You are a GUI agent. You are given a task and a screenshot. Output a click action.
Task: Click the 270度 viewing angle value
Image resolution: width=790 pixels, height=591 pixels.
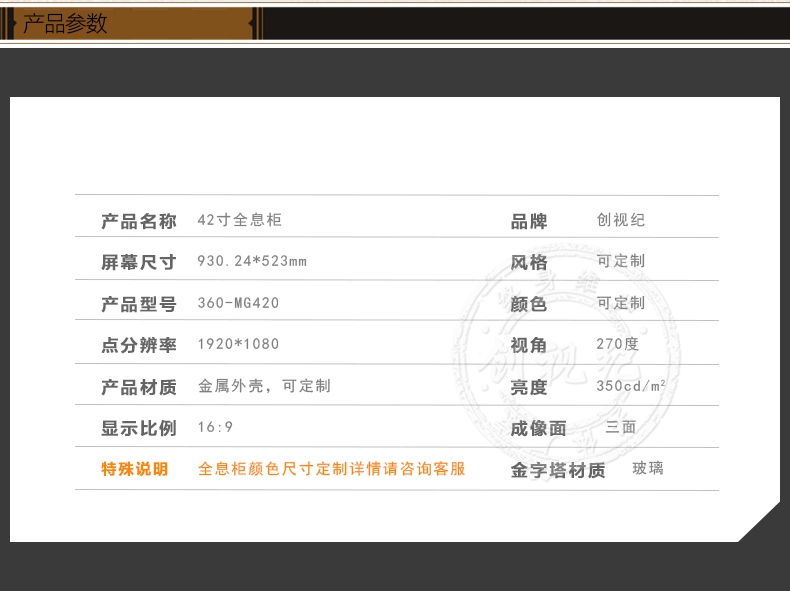pos(617,344)
